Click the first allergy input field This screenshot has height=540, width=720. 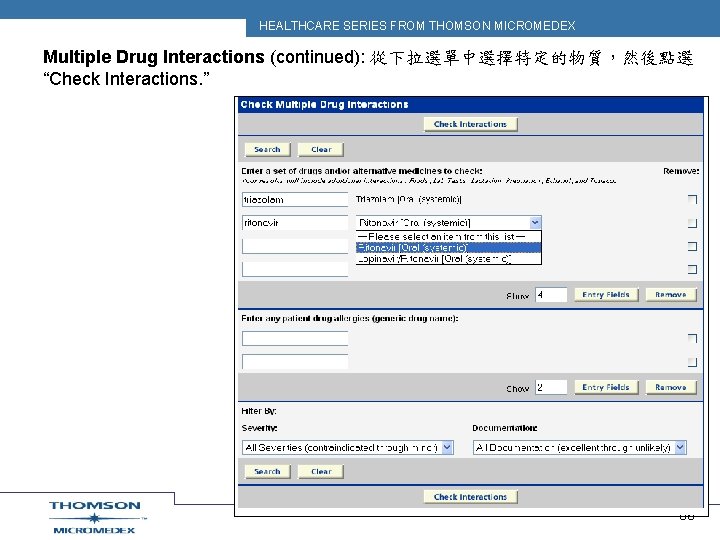point(295,338)
